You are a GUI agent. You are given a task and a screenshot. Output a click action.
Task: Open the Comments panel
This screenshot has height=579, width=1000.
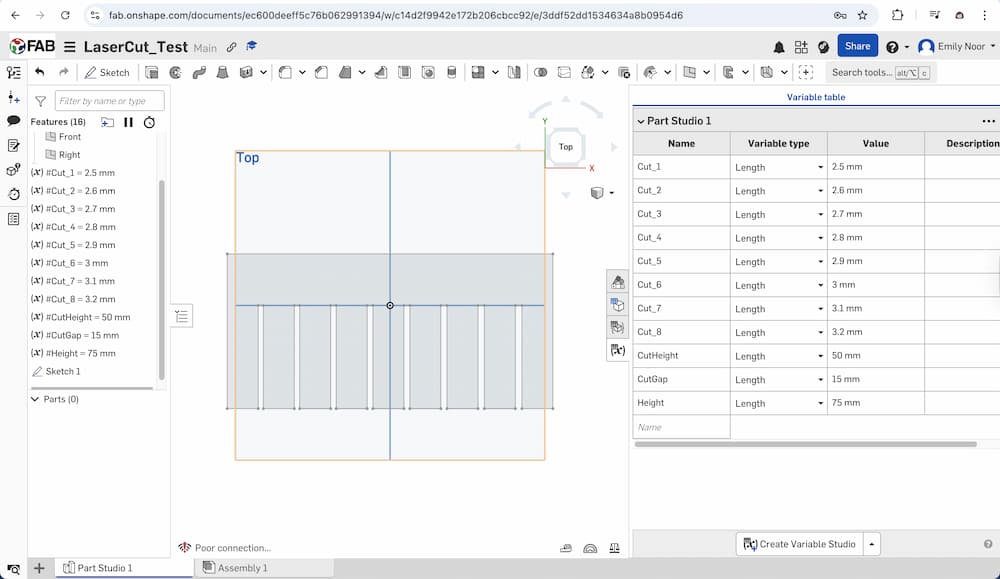click(x=13, y=121)
